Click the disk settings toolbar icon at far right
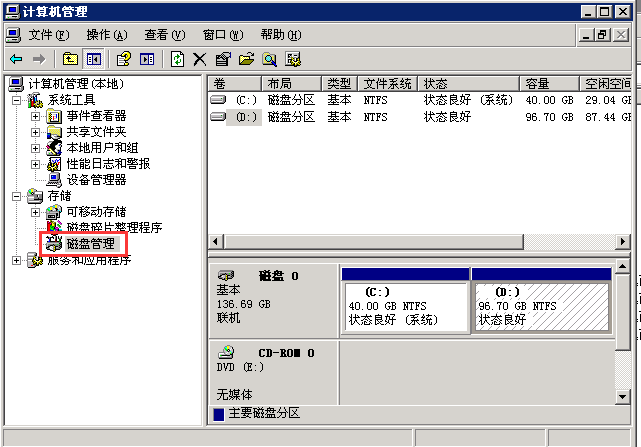 coord(293,59)
